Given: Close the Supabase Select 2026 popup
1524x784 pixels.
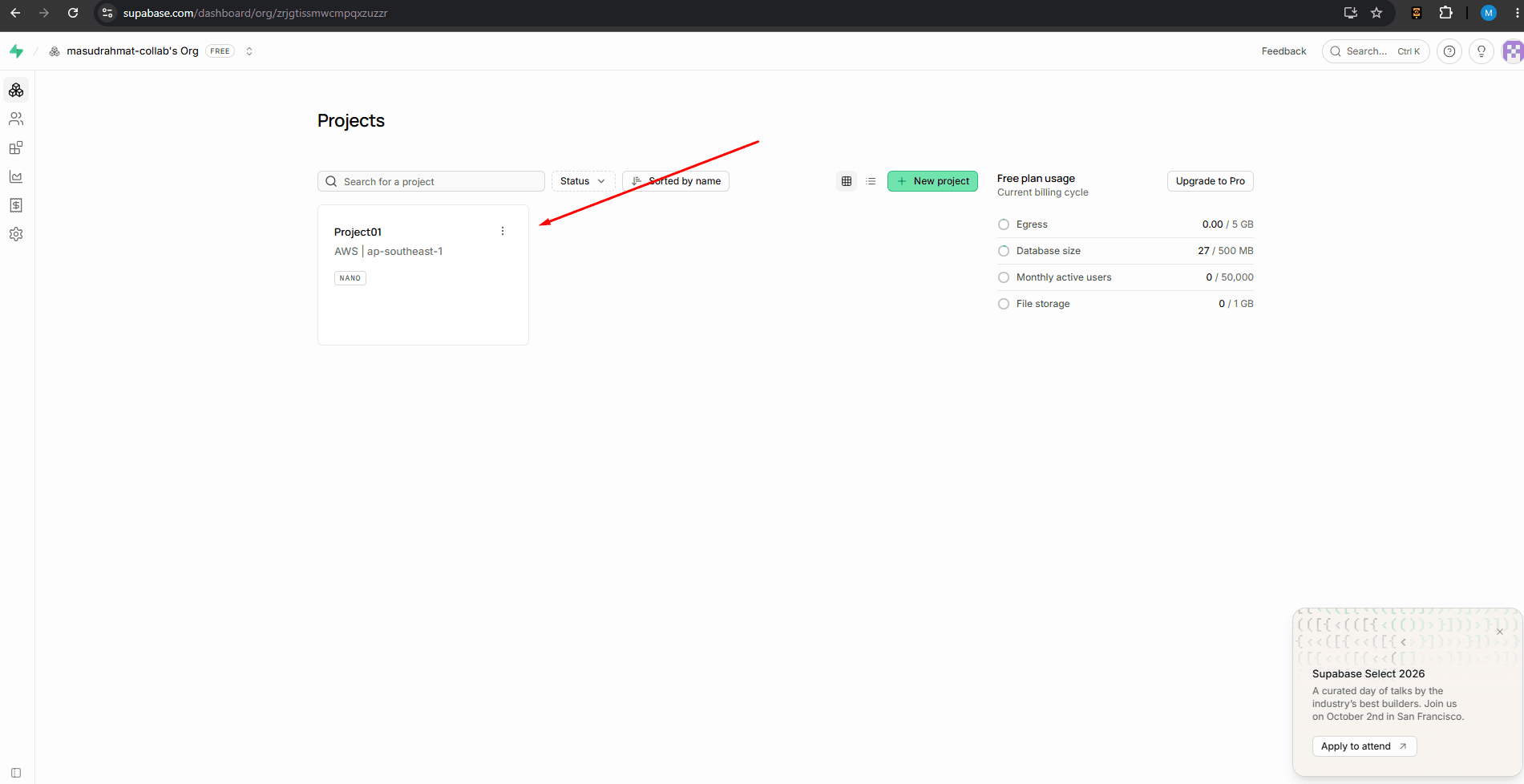Looking at the screenshot, I should 1500,632.
